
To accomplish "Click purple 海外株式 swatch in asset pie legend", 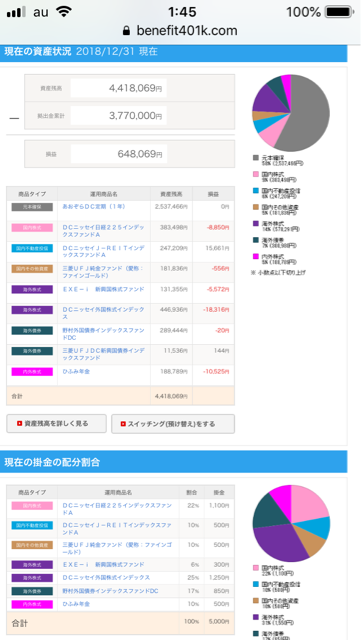I will 256,224.
